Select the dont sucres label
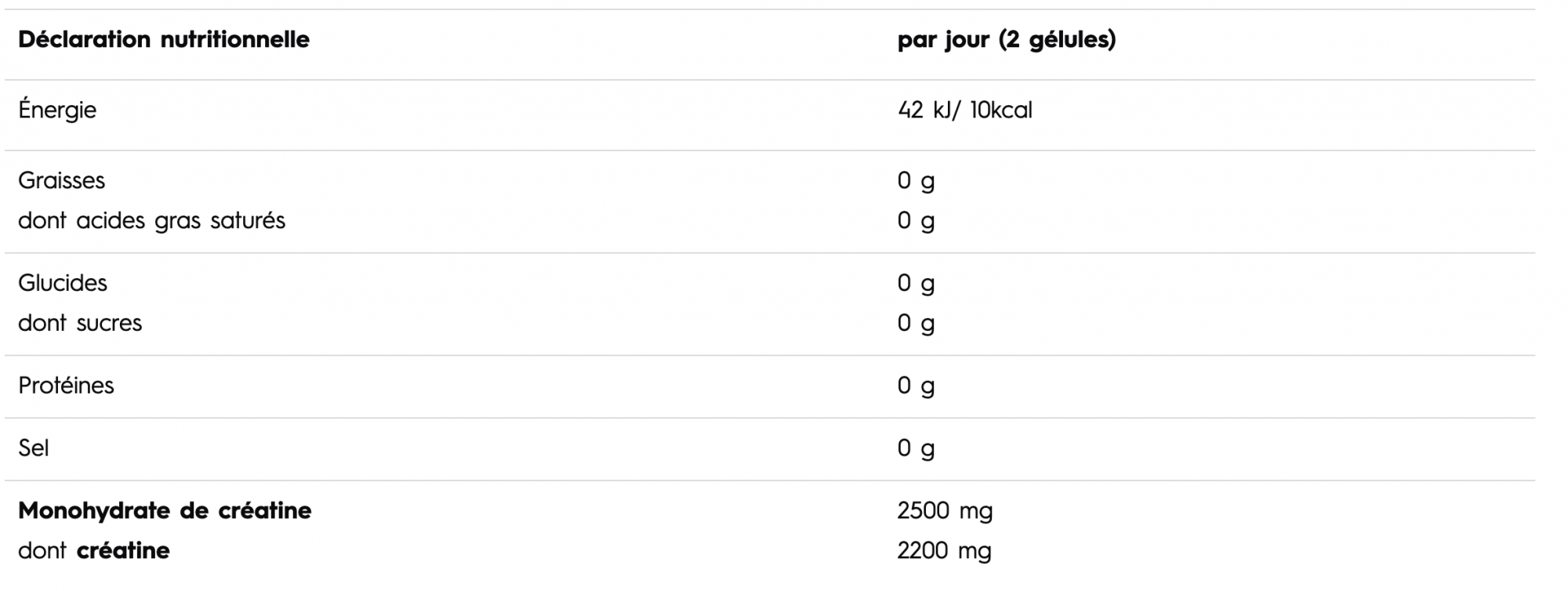The image size is (1568, 591). (x=80, y=323)
